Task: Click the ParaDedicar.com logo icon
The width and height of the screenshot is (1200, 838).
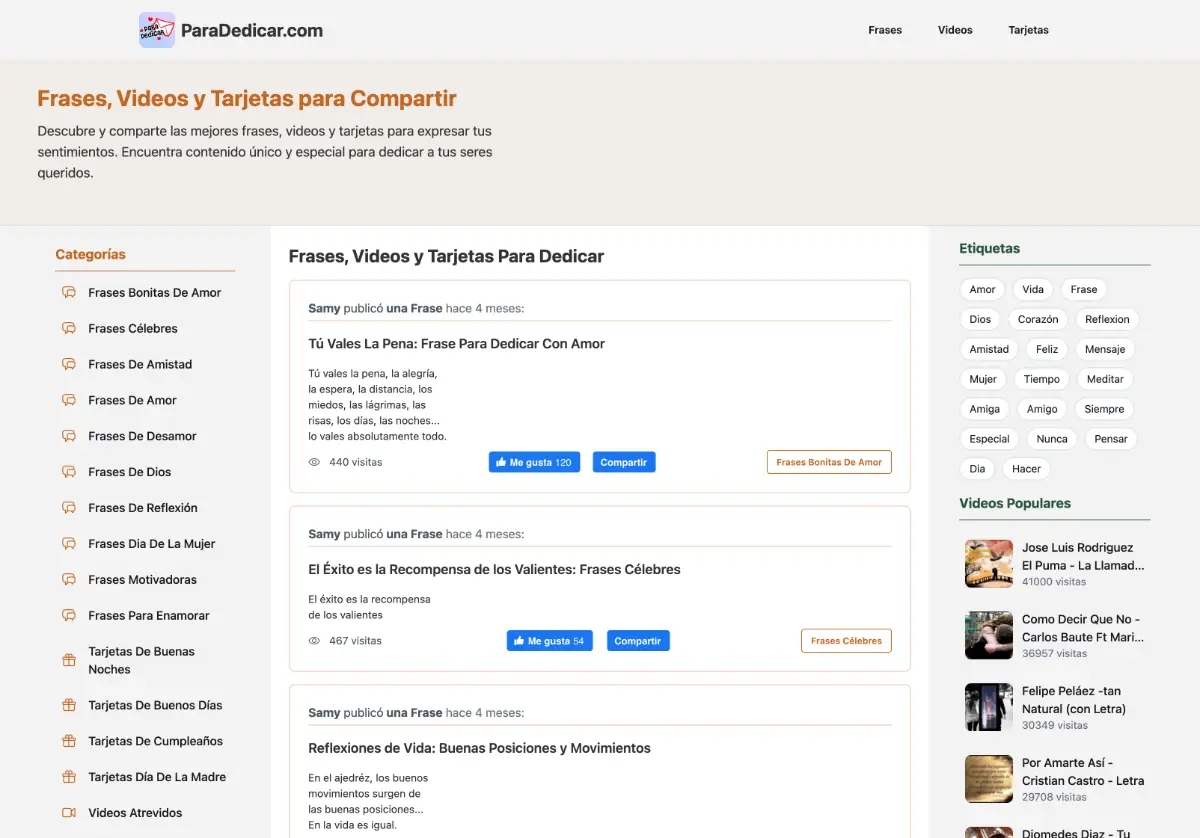Action: (x=157, y=30)
